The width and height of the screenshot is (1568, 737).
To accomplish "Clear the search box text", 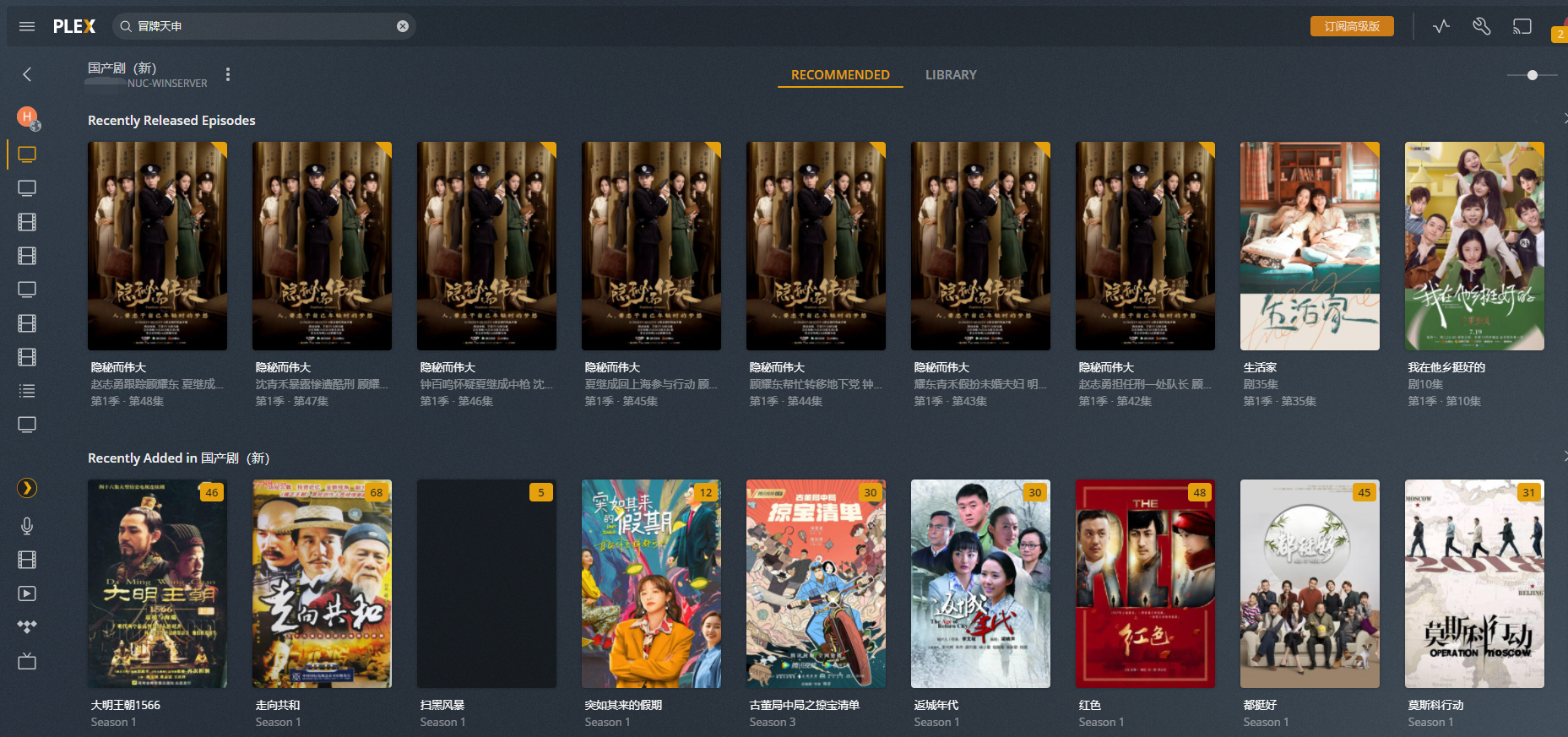I will pos(403,26).
